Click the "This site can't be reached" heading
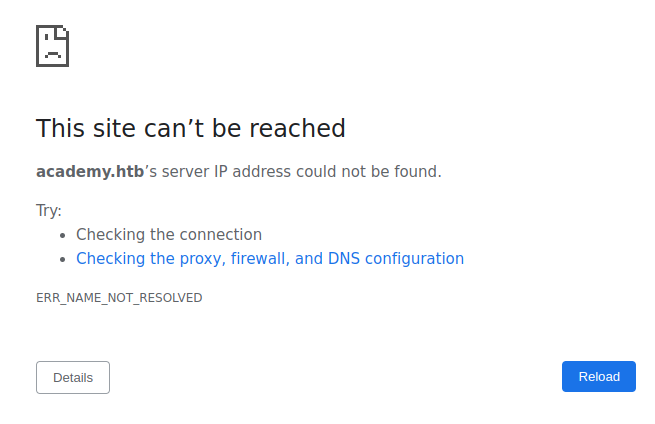This screenshot has height=424, width=655. coord(191,129)
